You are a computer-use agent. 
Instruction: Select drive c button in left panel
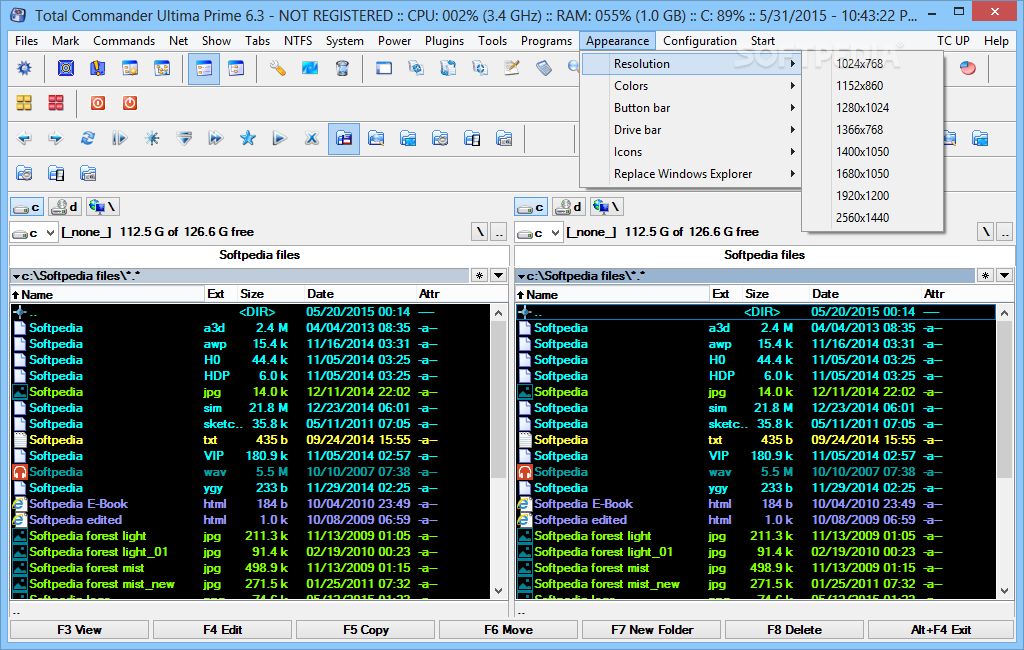coord(27,207)
